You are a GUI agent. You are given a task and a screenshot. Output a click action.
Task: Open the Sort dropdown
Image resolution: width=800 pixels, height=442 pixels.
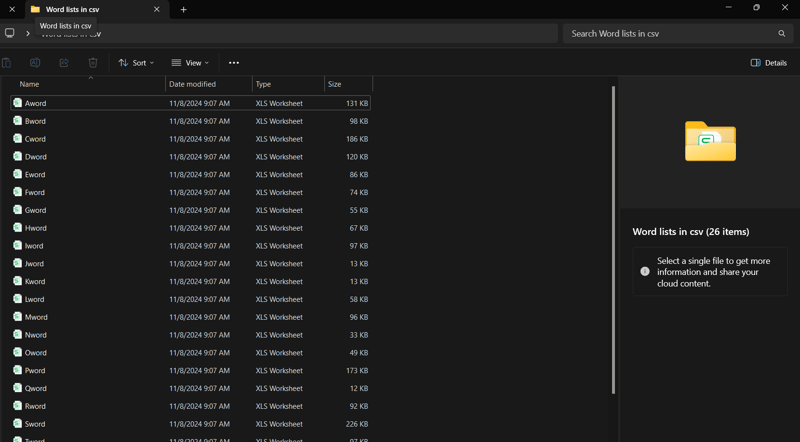(136, 62)
